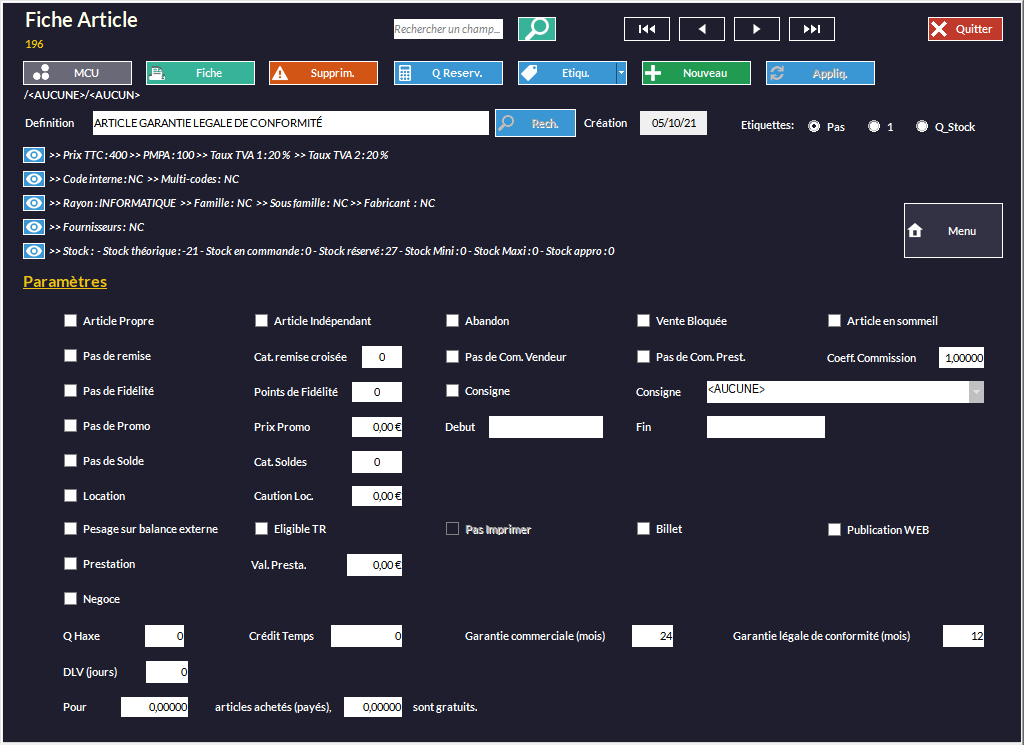
Task: Select the Q_Stock etiquettes radio button
Action: 922,127
